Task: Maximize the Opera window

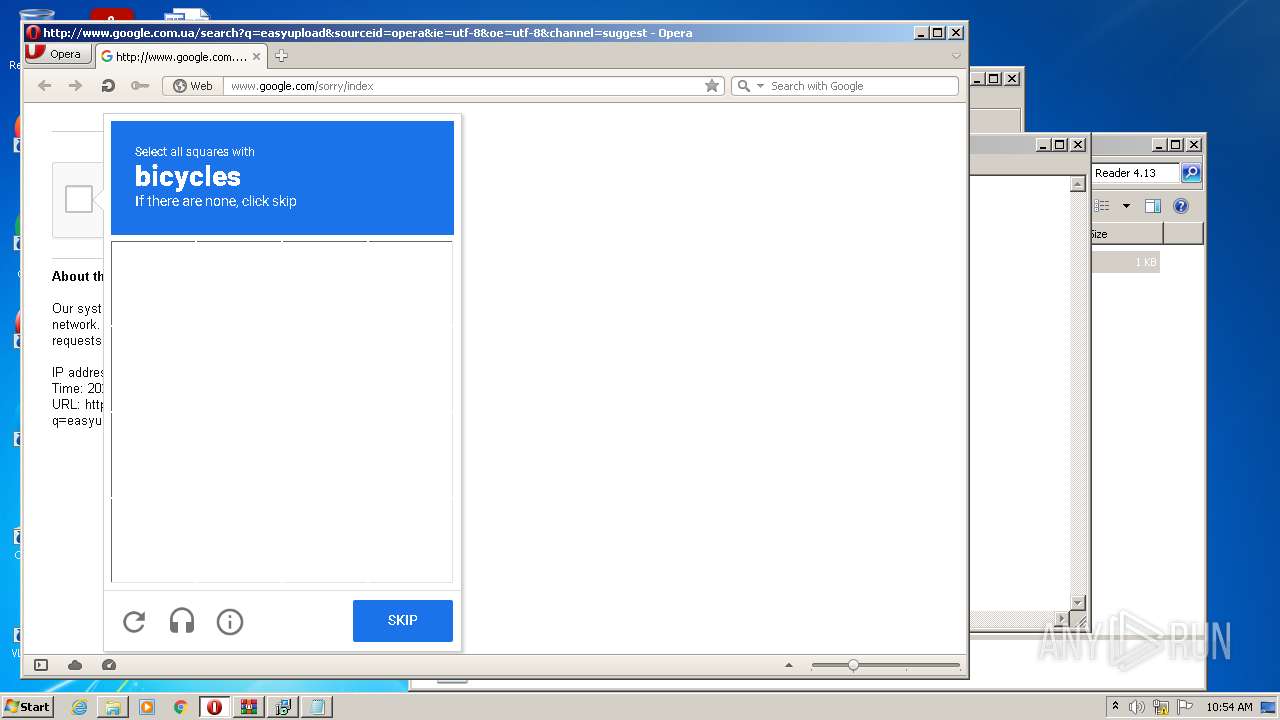Action: pyautogui.click(x=938, y=33)
